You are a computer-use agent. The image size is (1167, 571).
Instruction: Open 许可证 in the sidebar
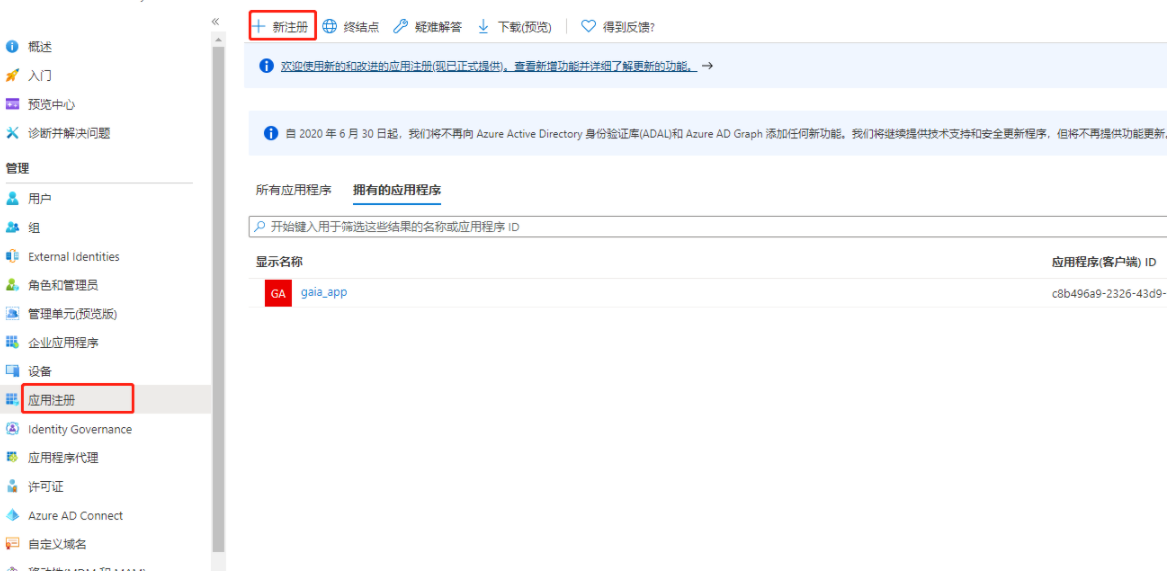[45, 486]
